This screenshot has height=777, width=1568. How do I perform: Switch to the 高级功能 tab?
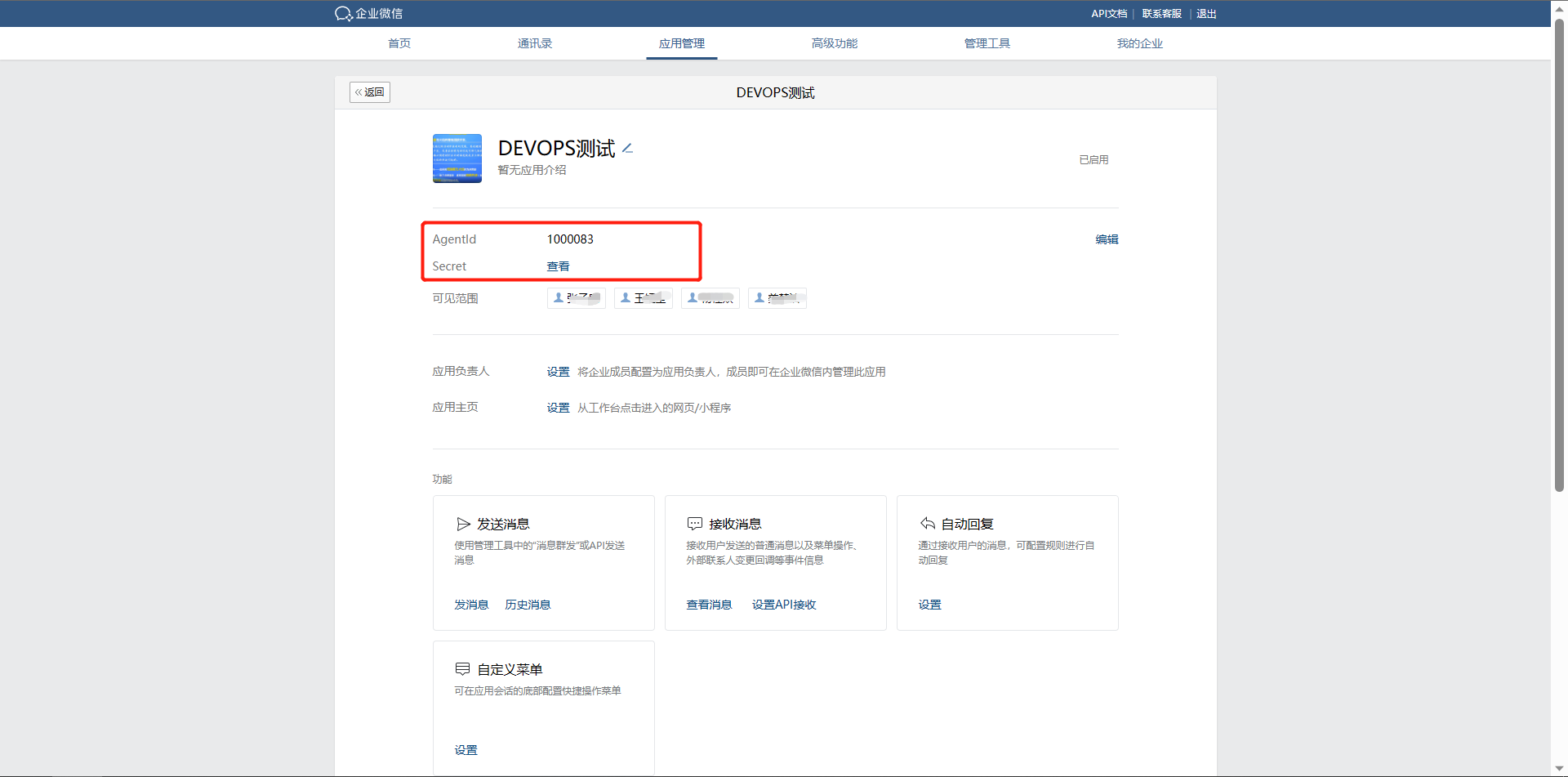coord(834,43)
